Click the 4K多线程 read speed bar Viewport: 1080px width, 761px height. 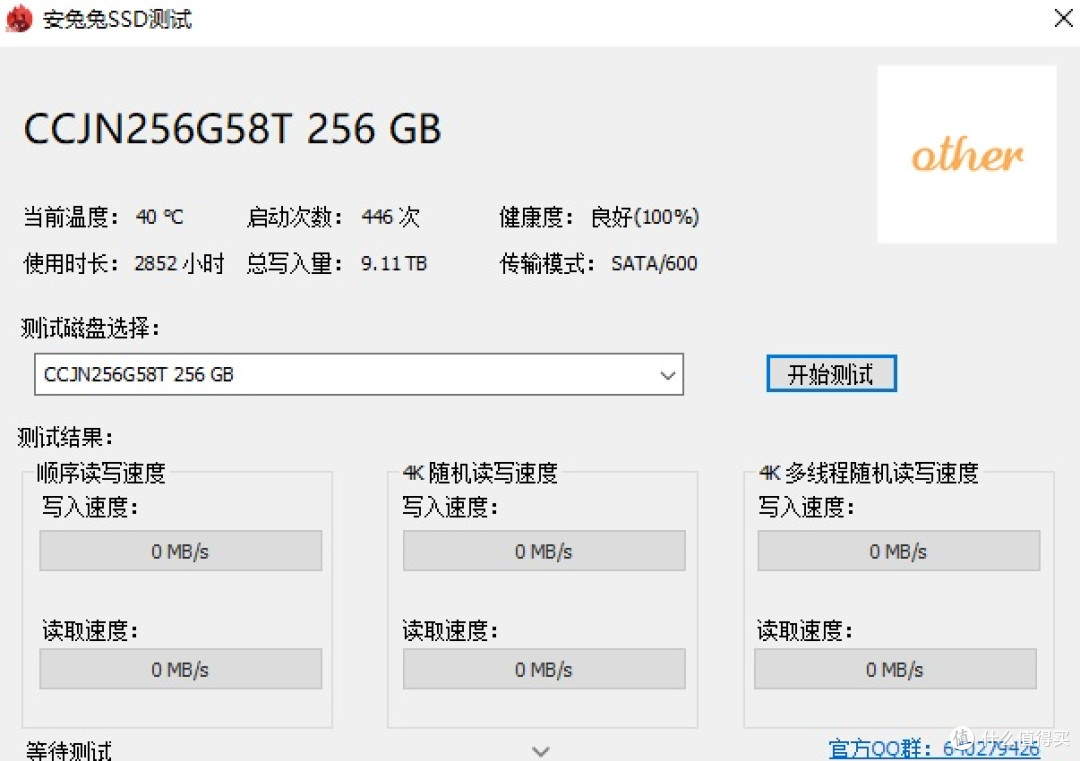tap(895, 669)
